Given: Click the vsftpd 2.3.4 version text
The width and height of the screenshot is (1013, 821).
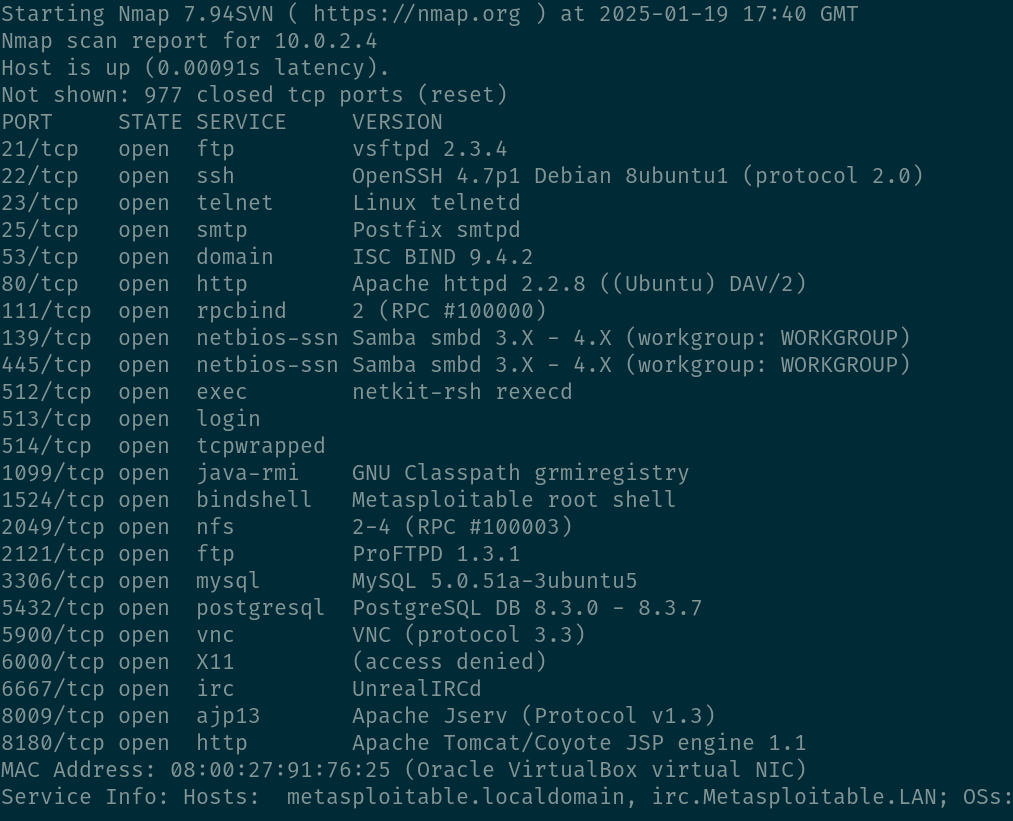Looking at the screenshot, I should pyautogui.click(x=429, y=149).
